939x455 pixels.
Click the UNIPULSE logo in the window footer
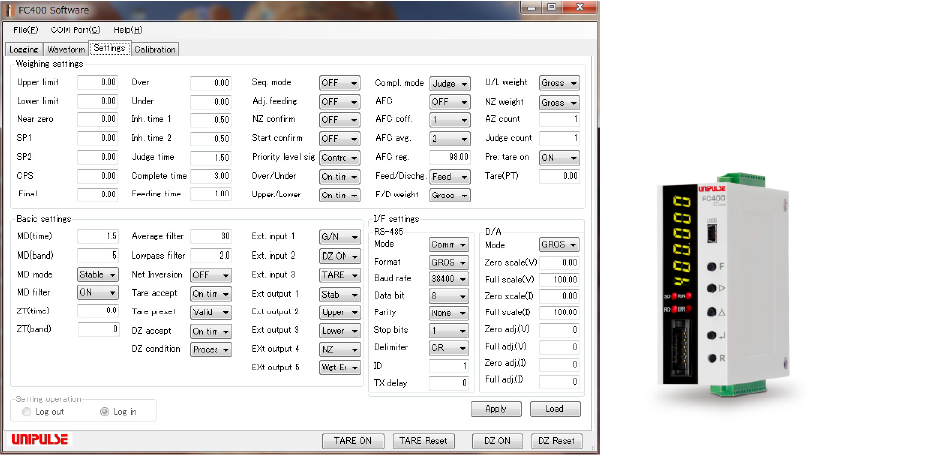tap(40, 439)
